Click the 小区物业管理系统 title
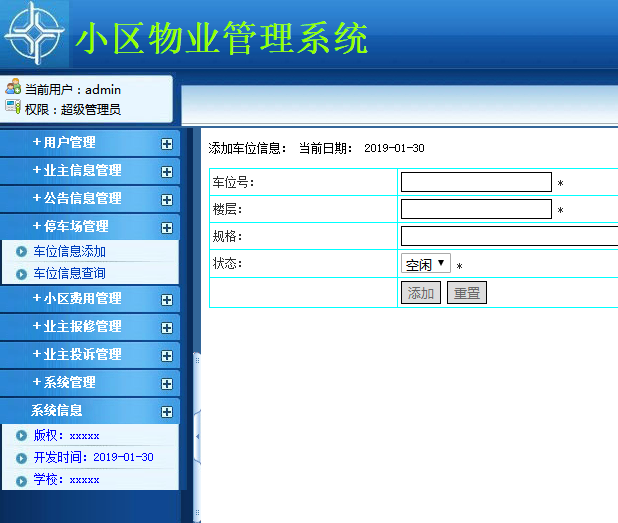This screenshot has height=523, width=618. [x=222, y=38]
